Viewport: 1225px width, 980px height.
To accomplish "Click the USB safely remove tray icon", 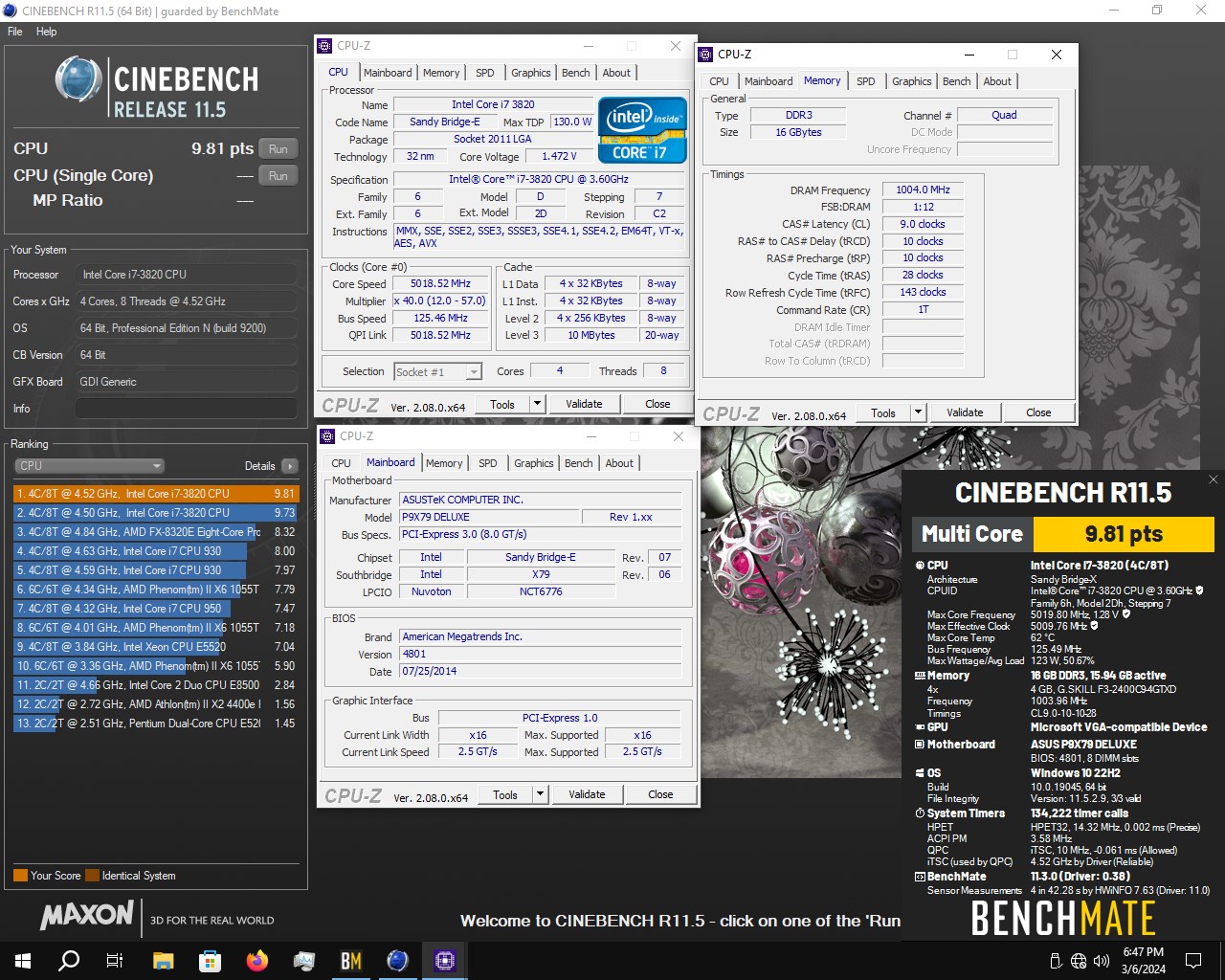I will pos(1056,961).
